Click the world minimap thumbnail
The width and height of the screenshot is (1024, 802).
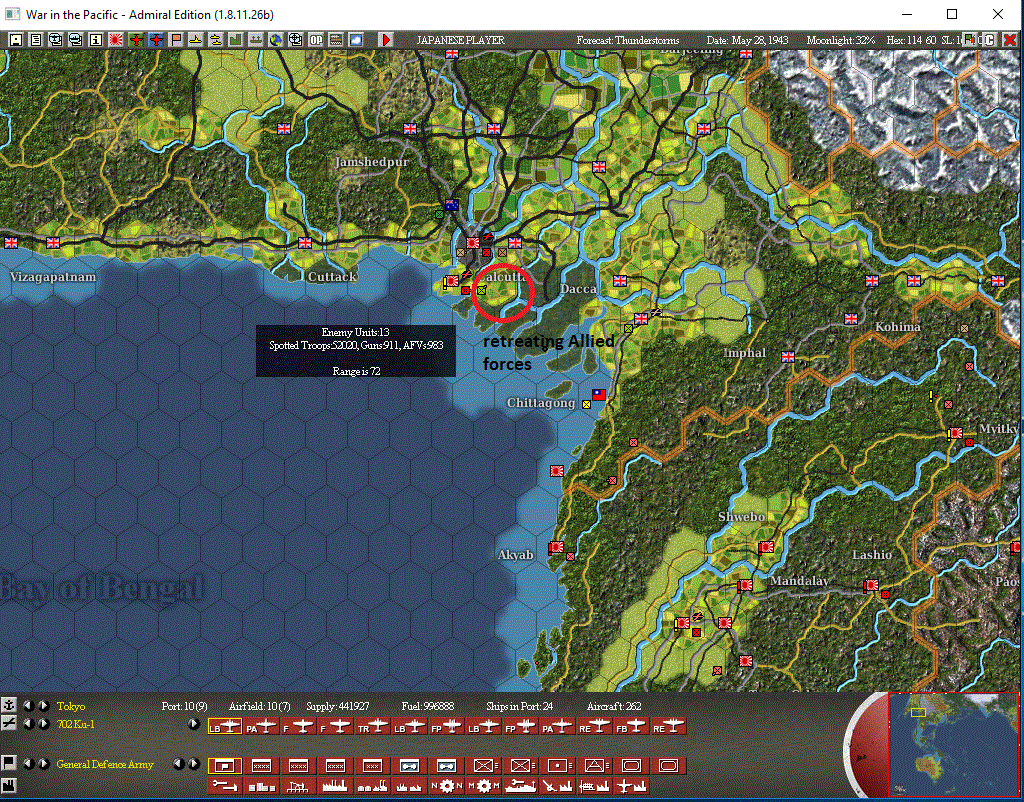tap(955, 745)
